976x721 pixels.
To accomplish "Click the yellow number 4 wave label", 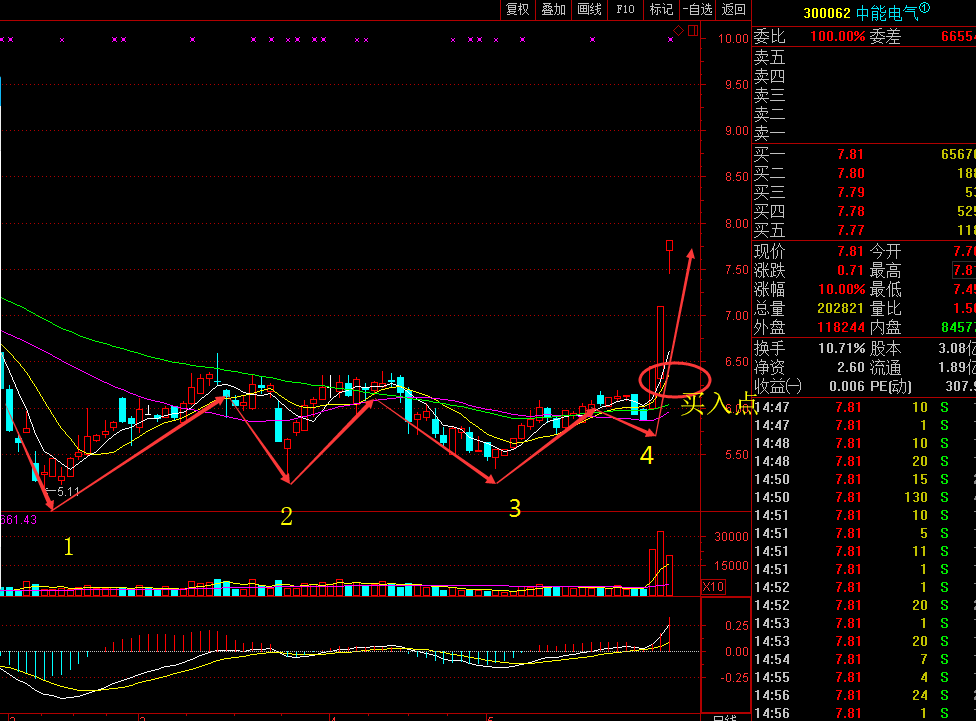I will (x=647, y=456).
